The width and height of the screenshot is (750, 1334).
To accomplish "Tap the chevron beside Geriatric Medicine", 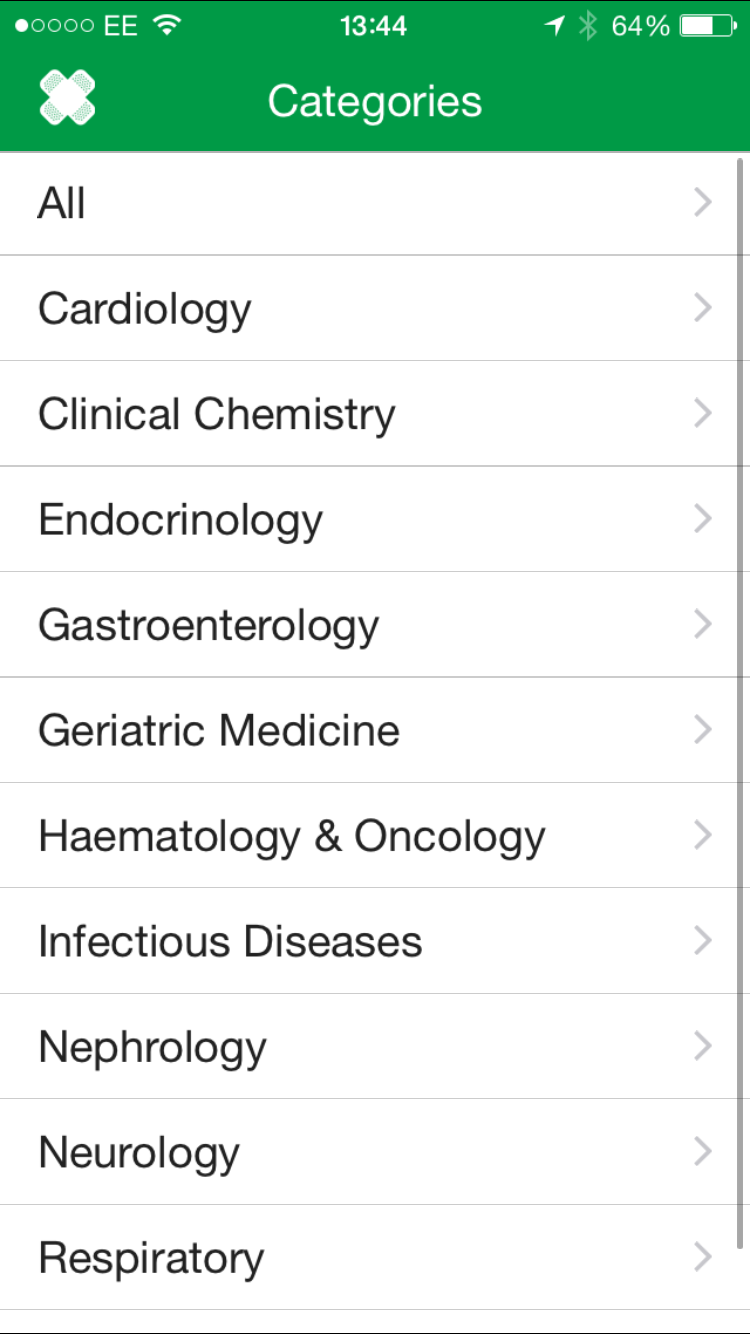I will (x=703, y=730).
